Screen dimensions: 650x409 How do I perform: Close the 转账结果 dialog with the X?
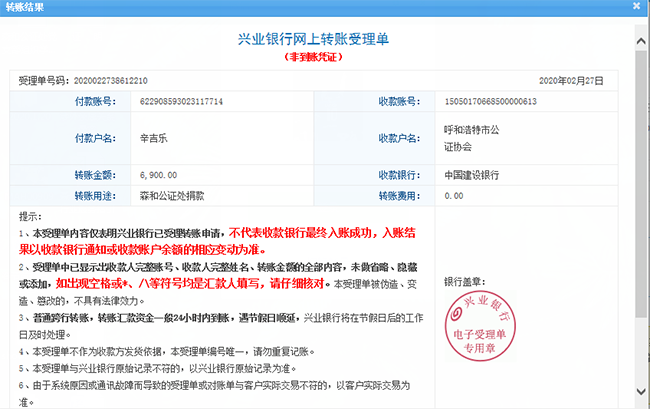point(638,6)
